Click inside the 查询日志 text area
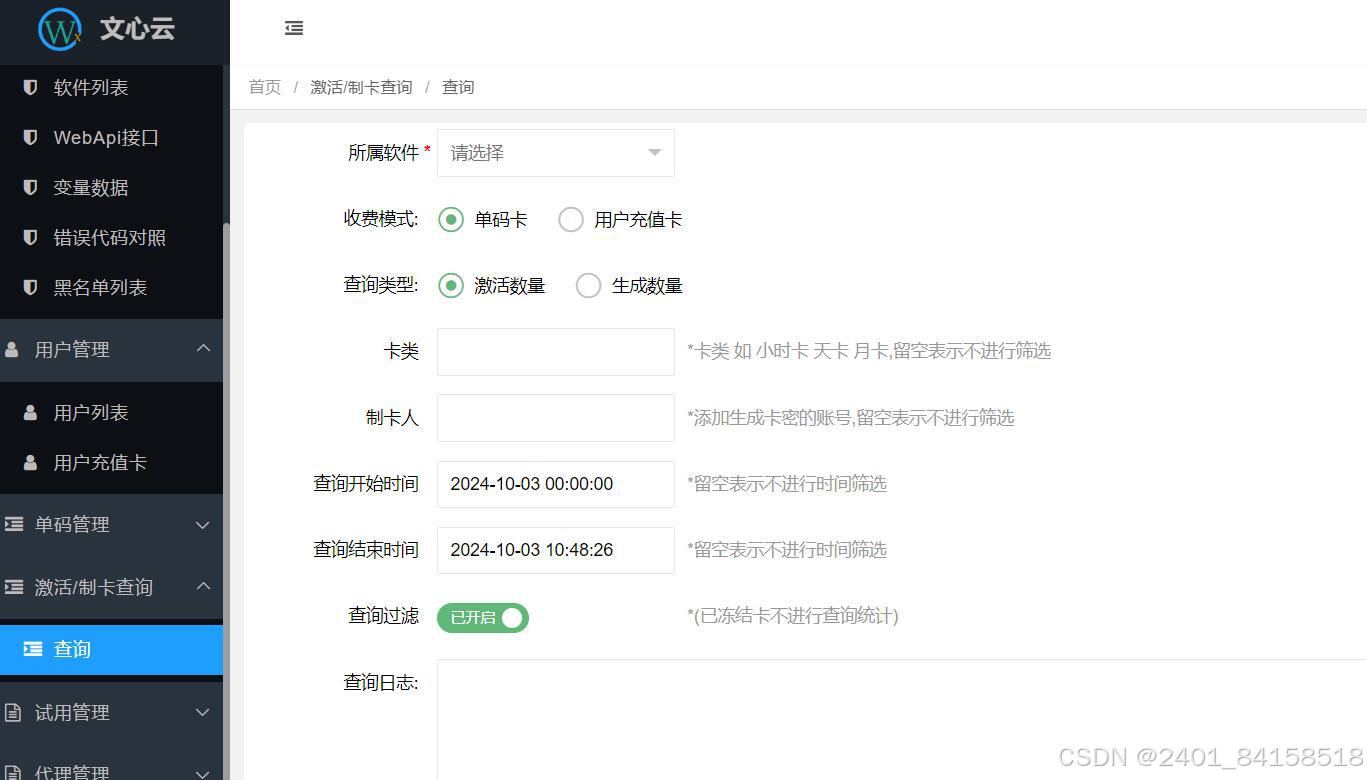 (x=902, y=720)
